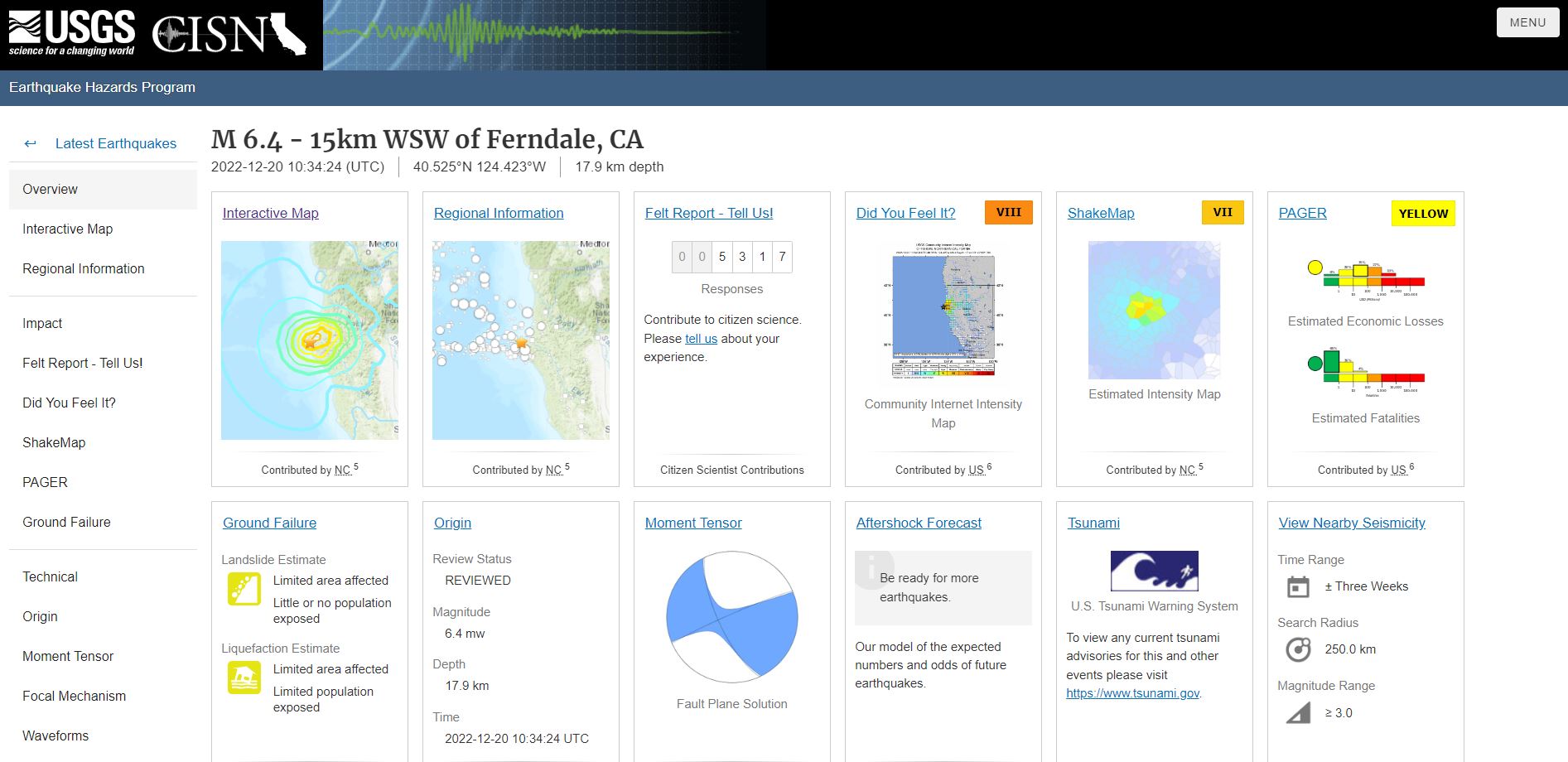
Task: Select Did You Feel It? in sidebar
Action: (103, 403)
